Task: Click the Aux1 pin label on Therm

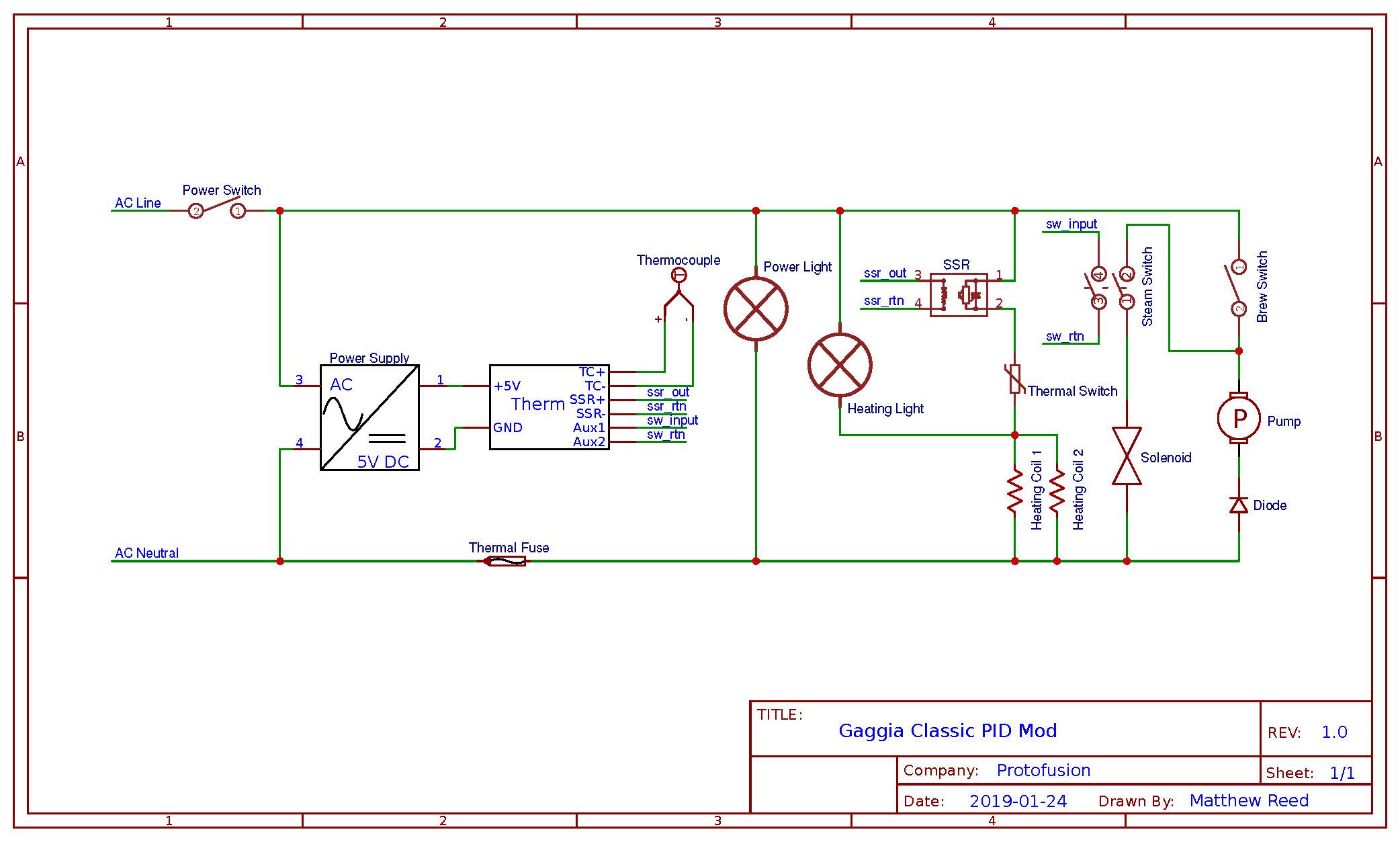Action: coord(589,427)
